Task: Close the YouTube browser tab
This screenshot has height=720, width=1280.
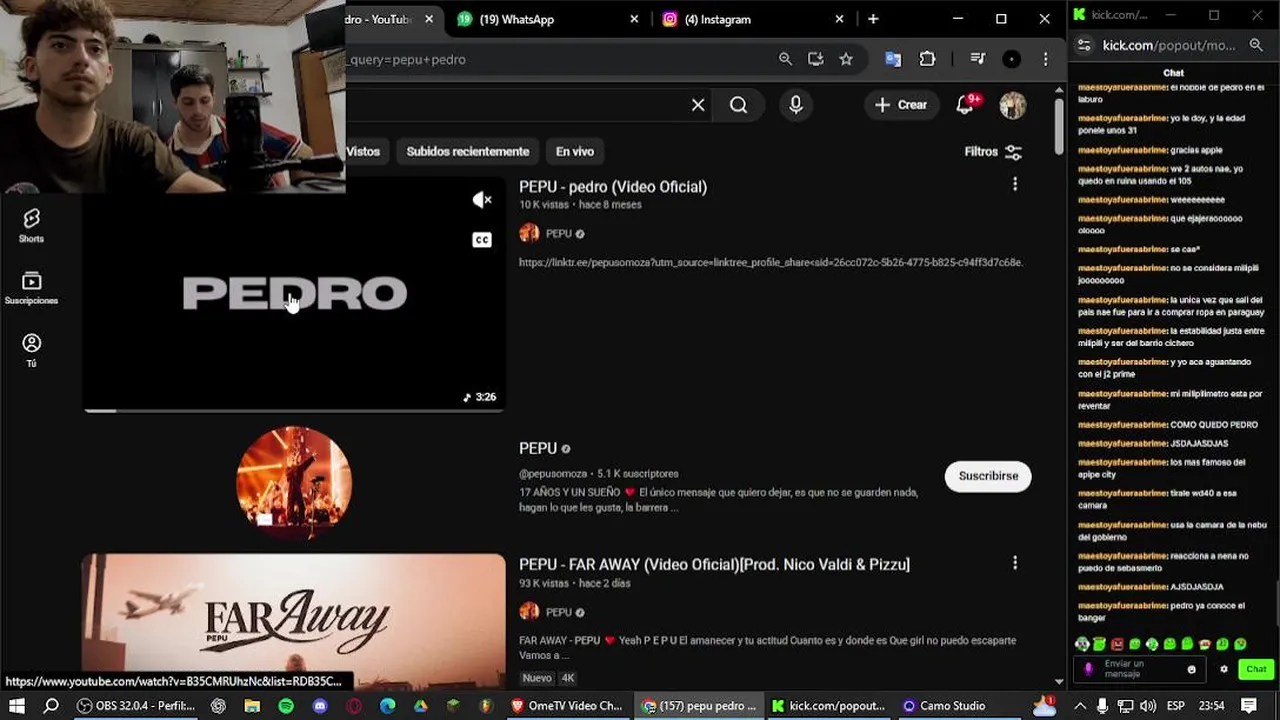Action: 429,19
